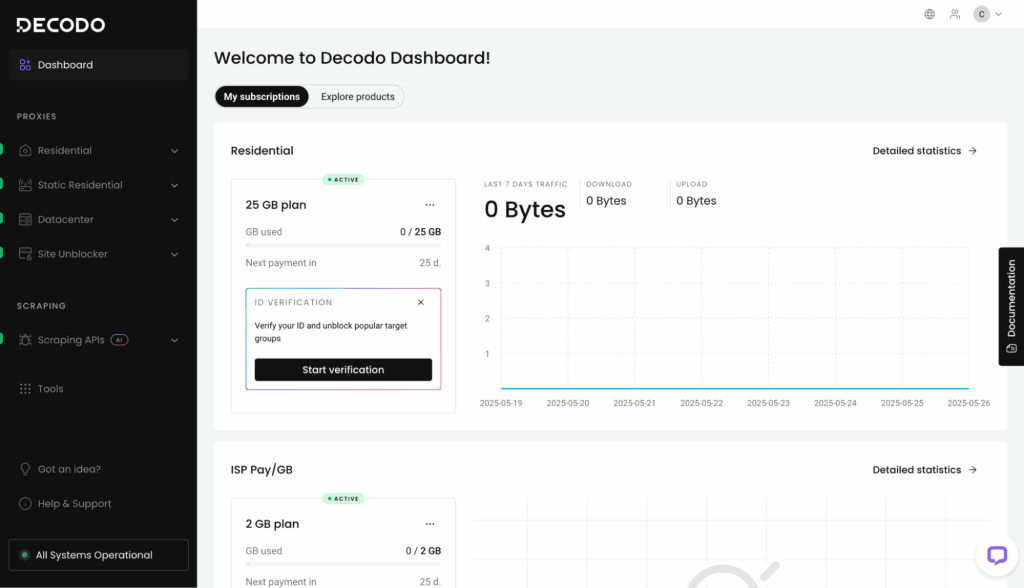Click the GB used progress bar for 25 GB plan
1024x588 pixels.
(x=343, y=244)
